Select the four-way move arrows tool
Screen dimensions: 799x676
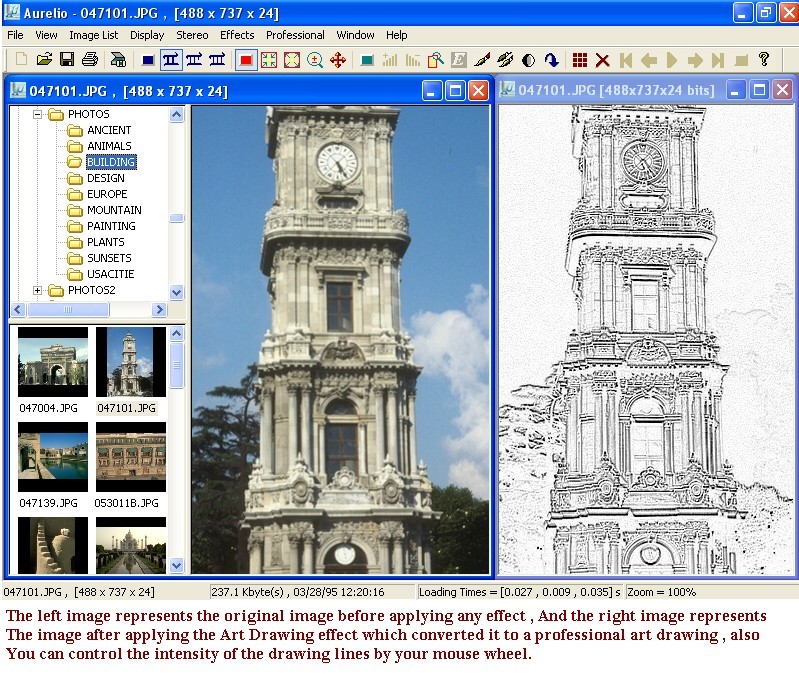338,60
